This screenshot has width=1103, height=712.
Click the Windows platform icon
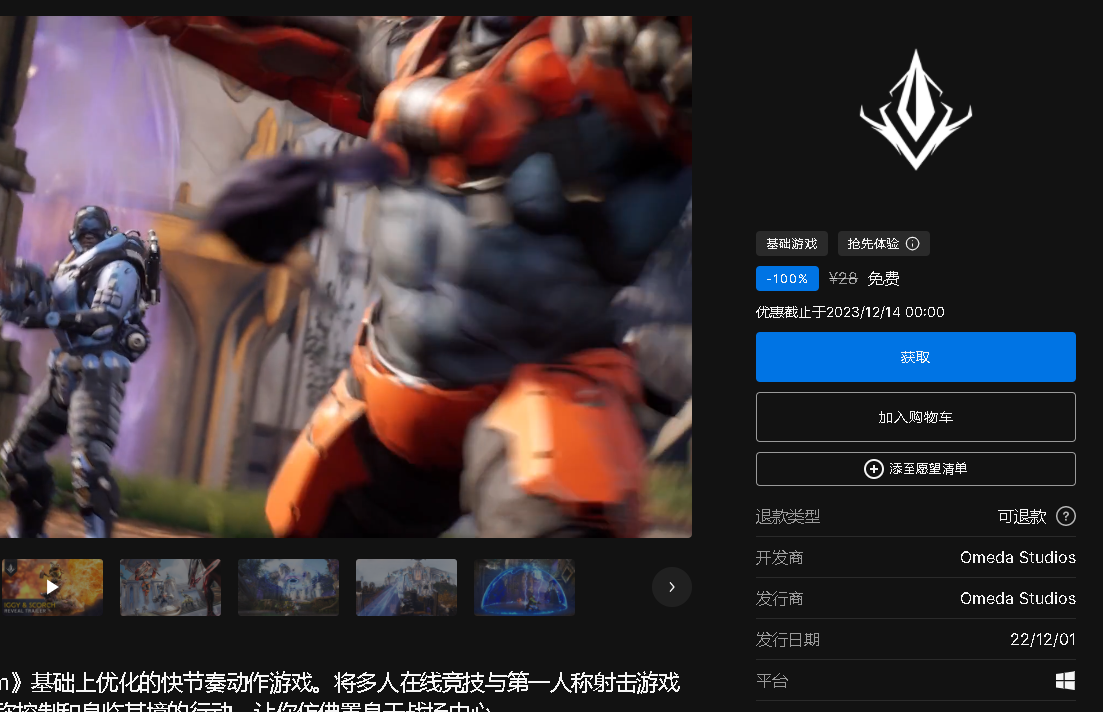[x=1067, y=680]
